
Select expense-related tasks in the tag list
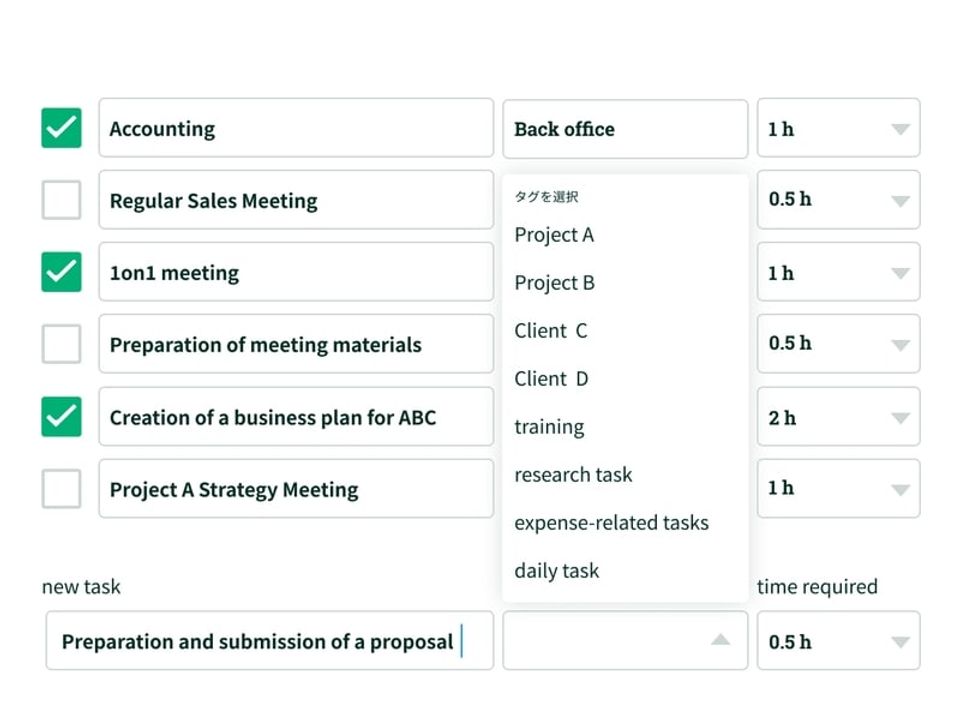click(611, 523)
